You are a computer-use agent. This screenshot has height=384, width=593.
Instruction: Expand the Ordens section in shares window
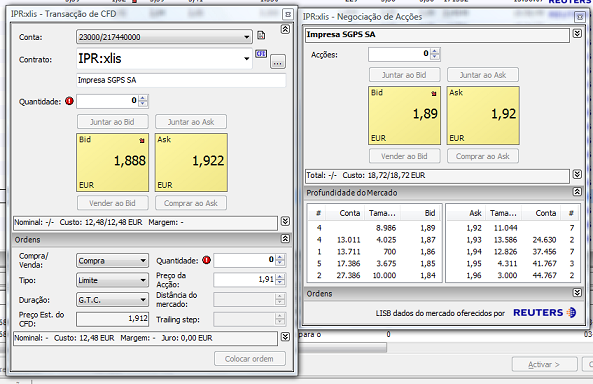pos(577,293)
